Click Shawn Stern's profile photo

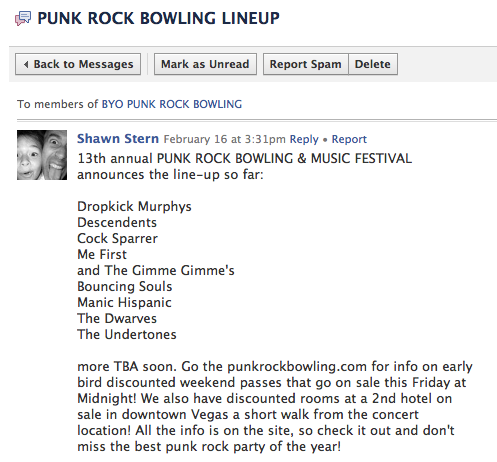click(x=42, y=155)
